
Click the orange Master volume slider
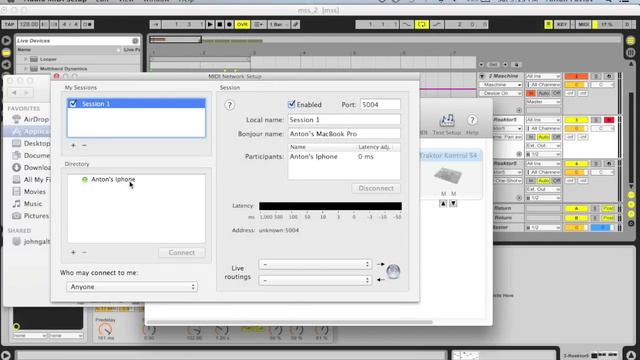pyautogui.click(x=576, y=227)
